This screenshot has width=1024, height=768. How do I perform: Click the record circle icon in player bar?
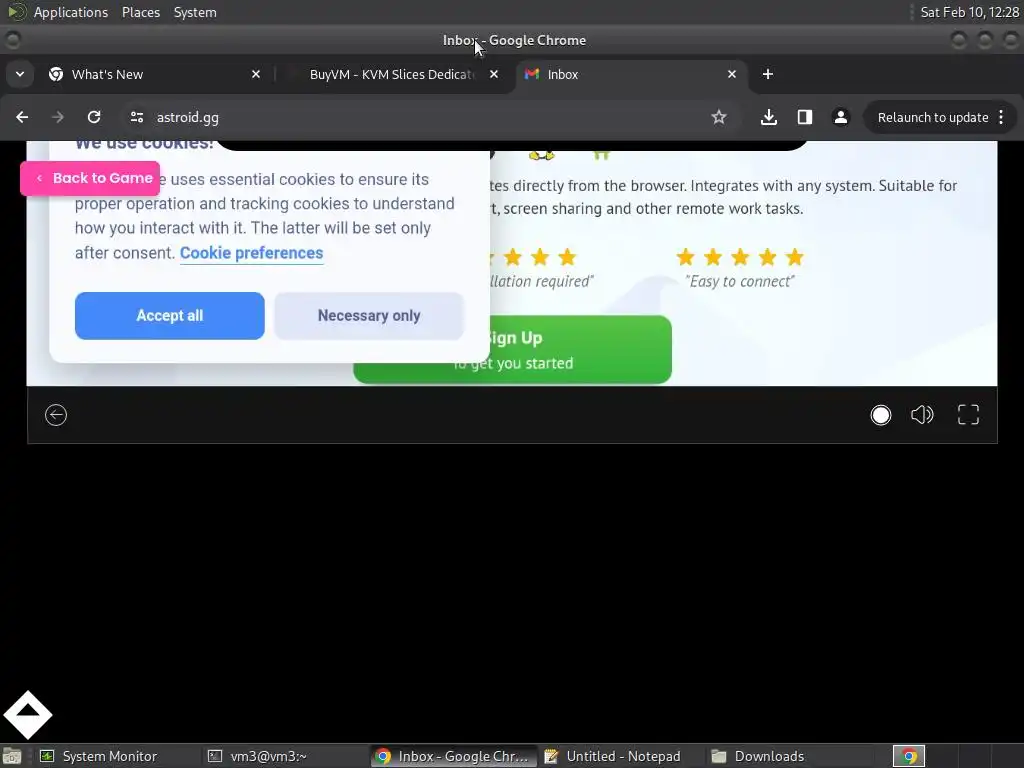click(880, 415)
